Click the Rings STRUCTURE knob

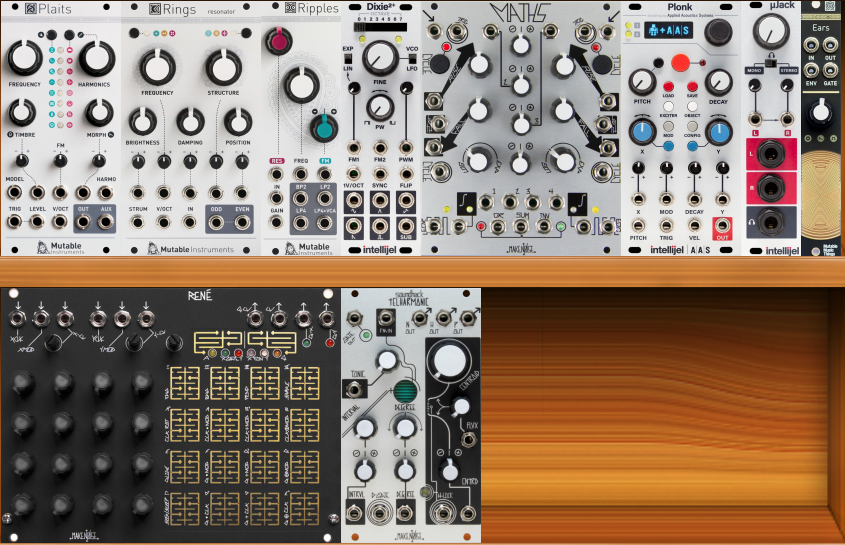click(x=223, y=68)
